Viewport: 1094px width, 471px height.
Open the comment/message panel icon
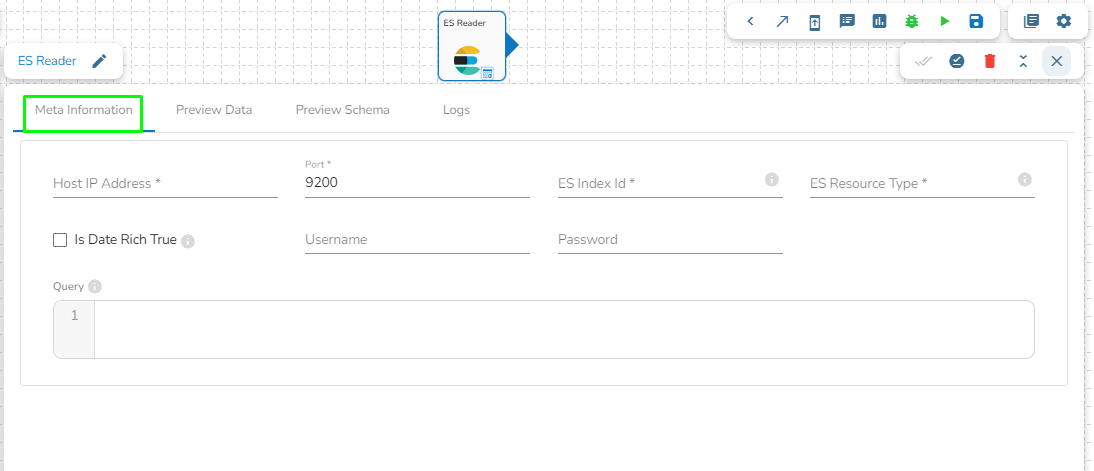point(847,21)
